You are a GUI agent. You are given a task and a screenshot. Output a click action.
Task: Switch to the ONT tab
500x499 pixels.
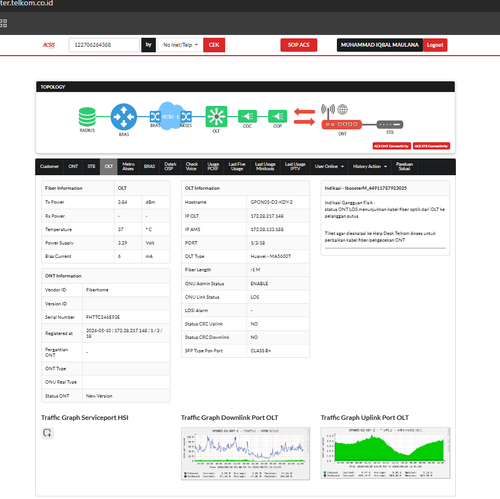pyautogui.click(x=73, y=166)
